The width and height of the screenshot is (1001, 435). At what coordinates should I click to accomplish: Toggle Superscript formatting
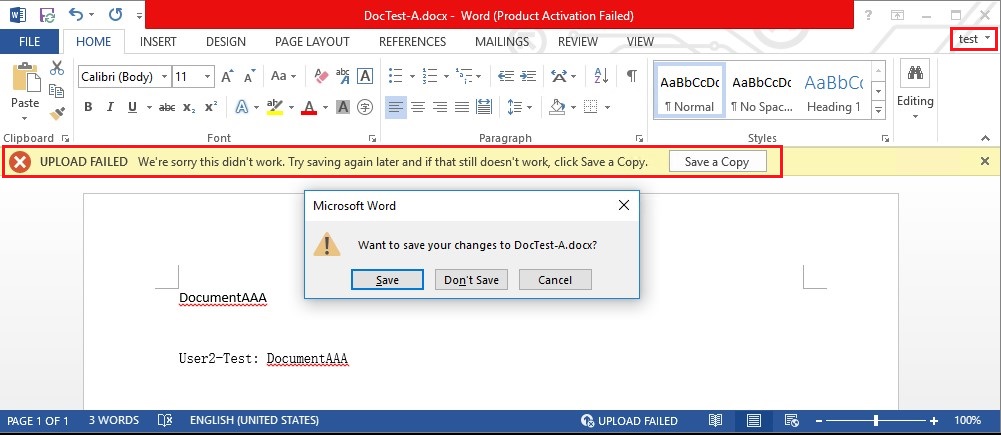211,107
